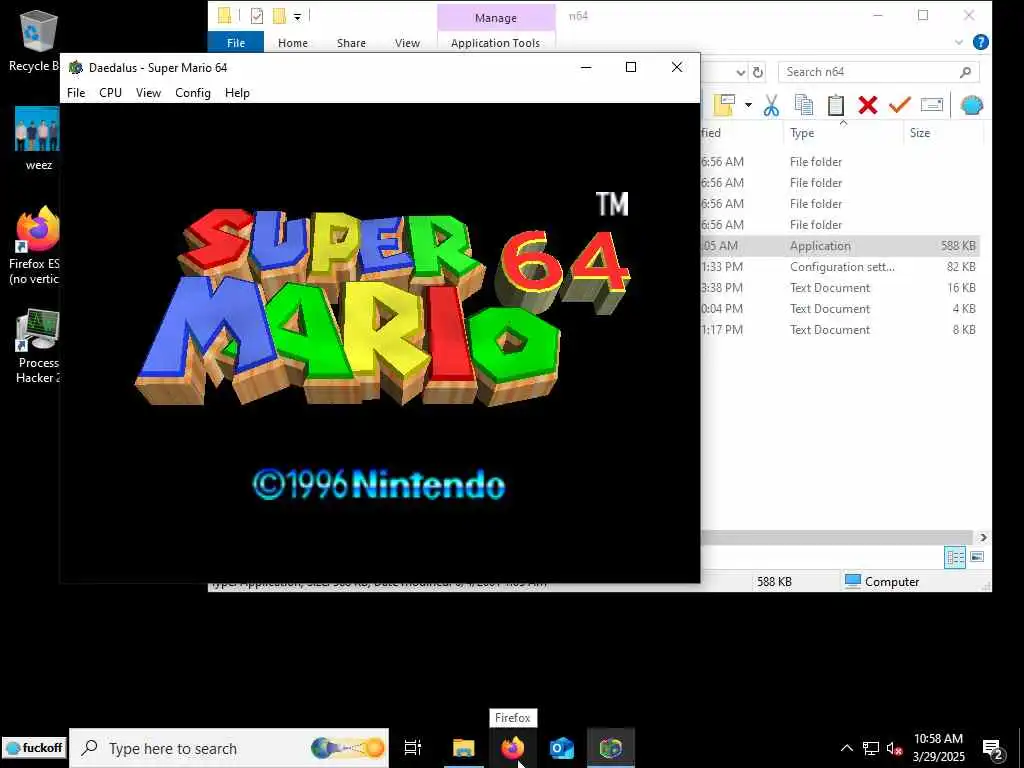
Task: Click properties checkmark icon in Explorer title bar
Action: (x=257, y=16)
